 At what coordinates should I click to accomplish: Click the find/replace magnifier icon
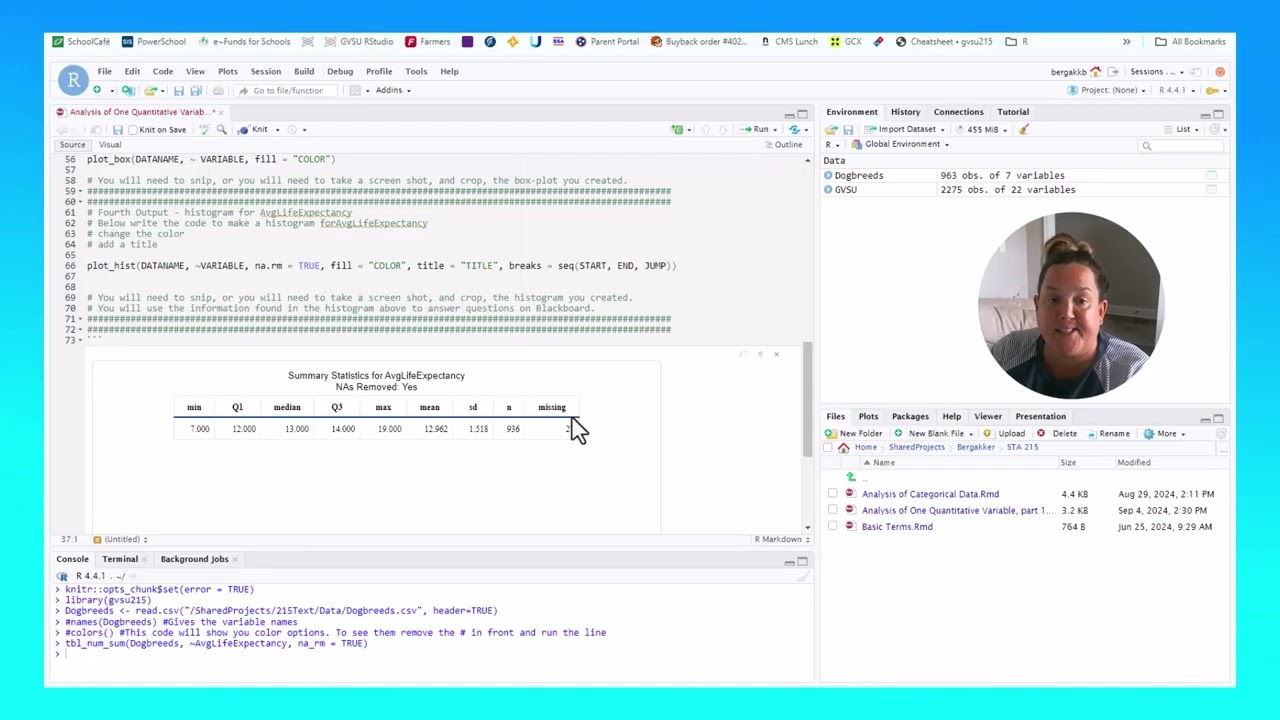(222, 129)
